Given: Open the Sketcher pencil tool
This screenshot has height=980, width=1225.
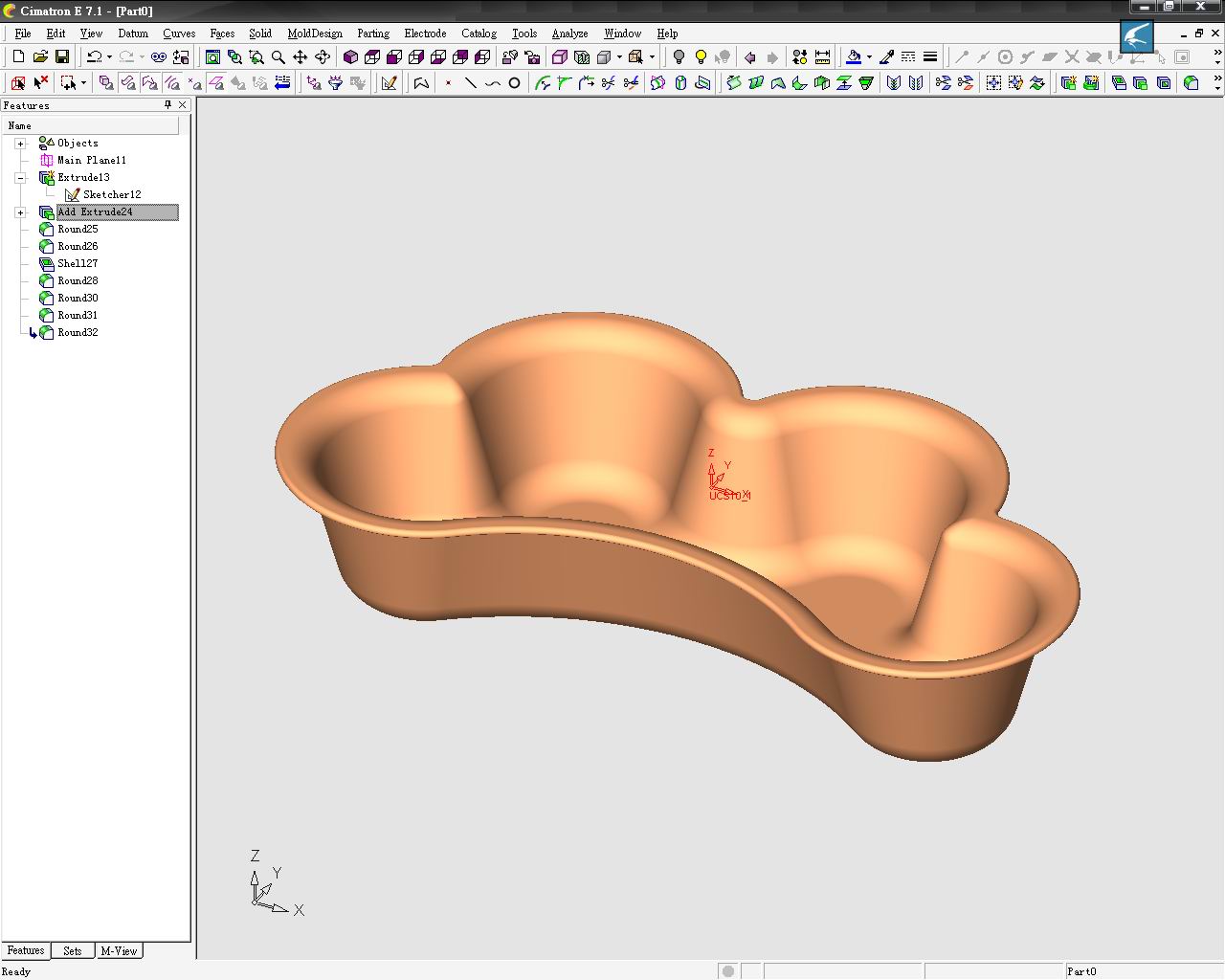Looking at the screenshot, I should [389, 83].
